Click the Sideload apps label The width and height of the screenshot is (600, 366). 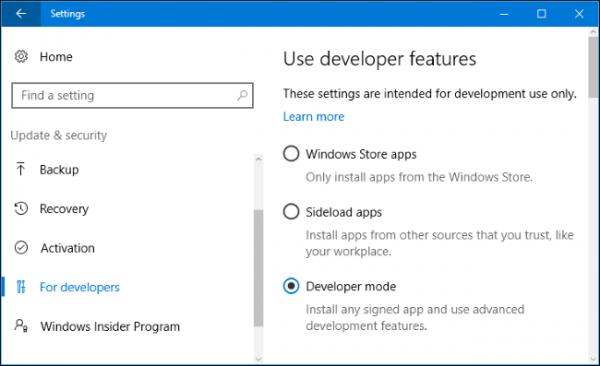pyautogui.click(x=344, y=212)
